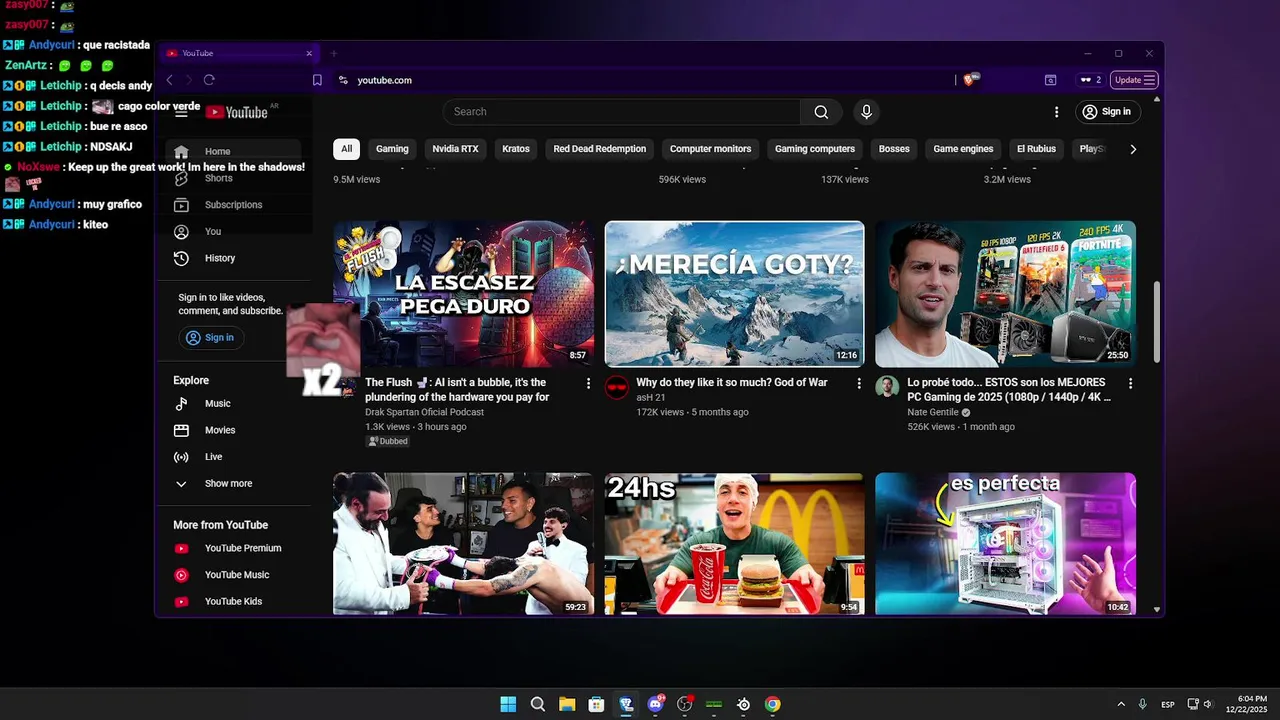Select the Red Dead Redemption chip
This screenshot has width=1280, height=720.
(x=600, y=149)
